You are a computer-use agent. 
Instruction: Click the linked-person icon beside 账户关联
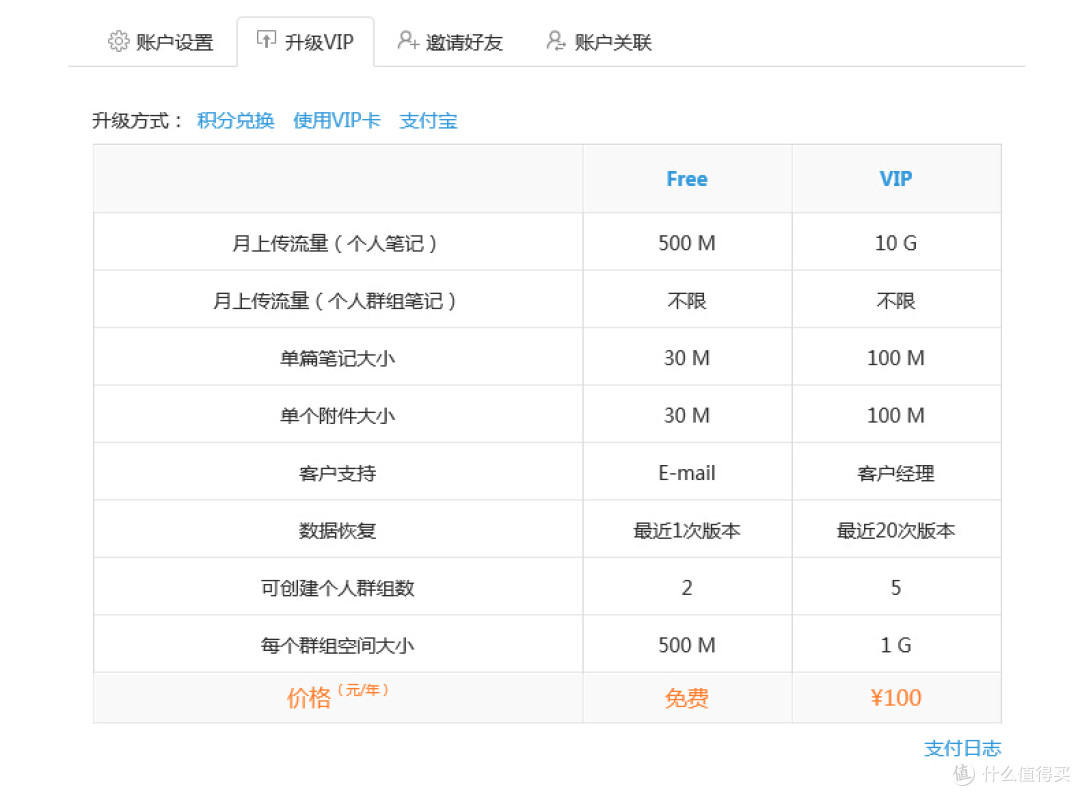[556, 40]
